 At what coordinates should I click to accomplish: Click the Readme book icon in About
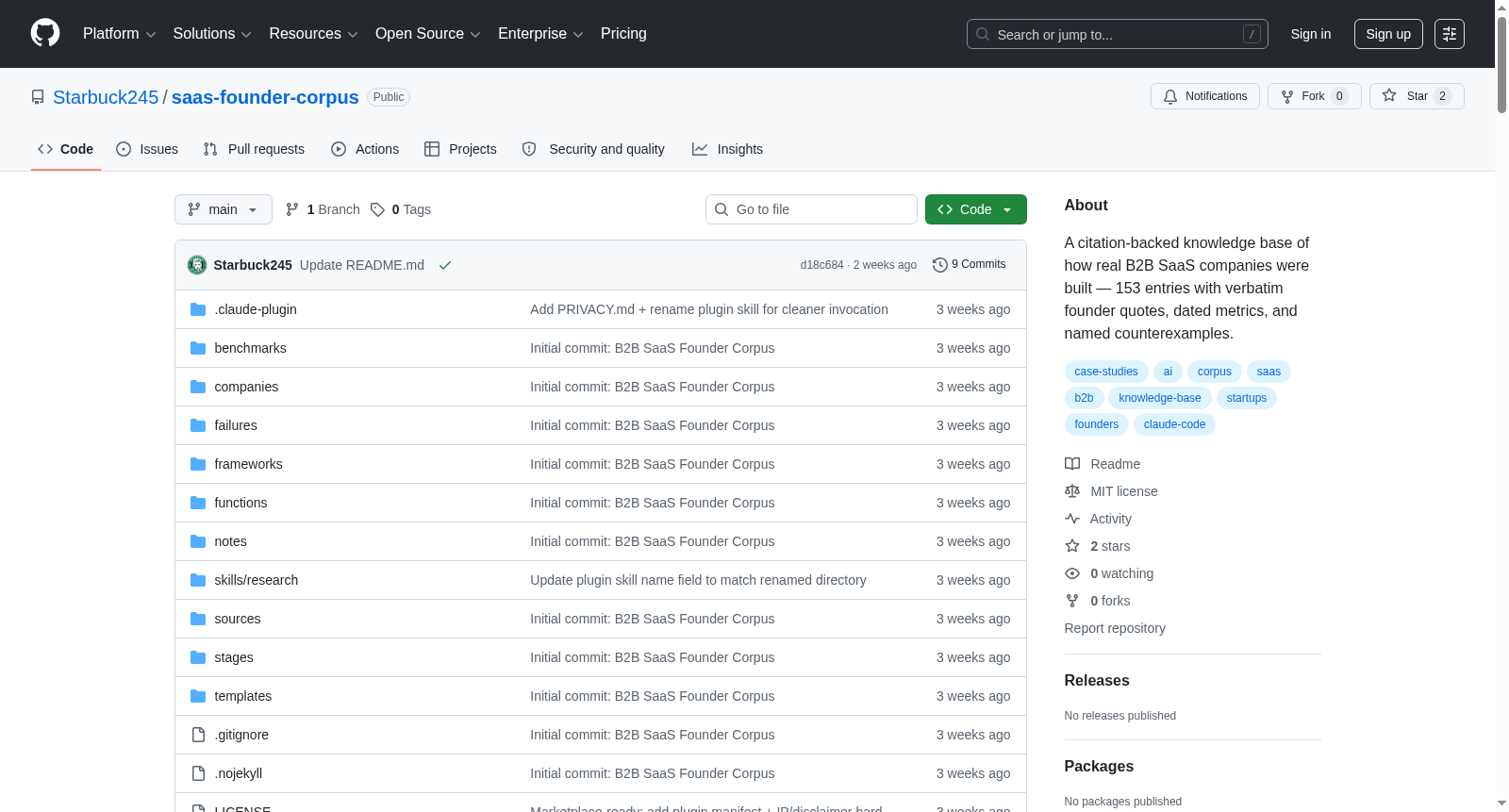(1072, 464)
